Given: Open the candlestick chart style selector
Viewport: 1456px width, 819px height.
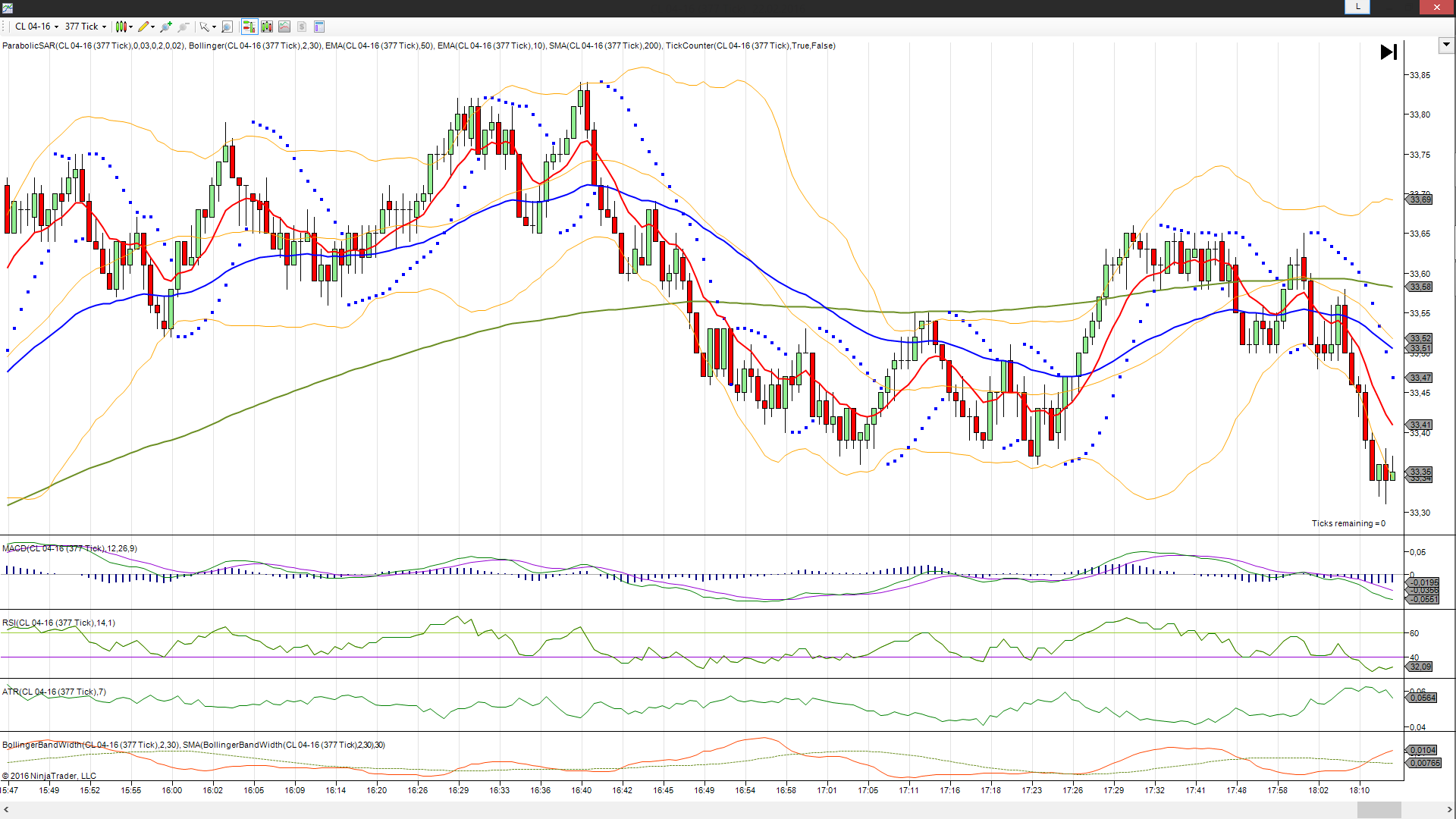Looking at the screenshot, I should [x=123, y=27].
